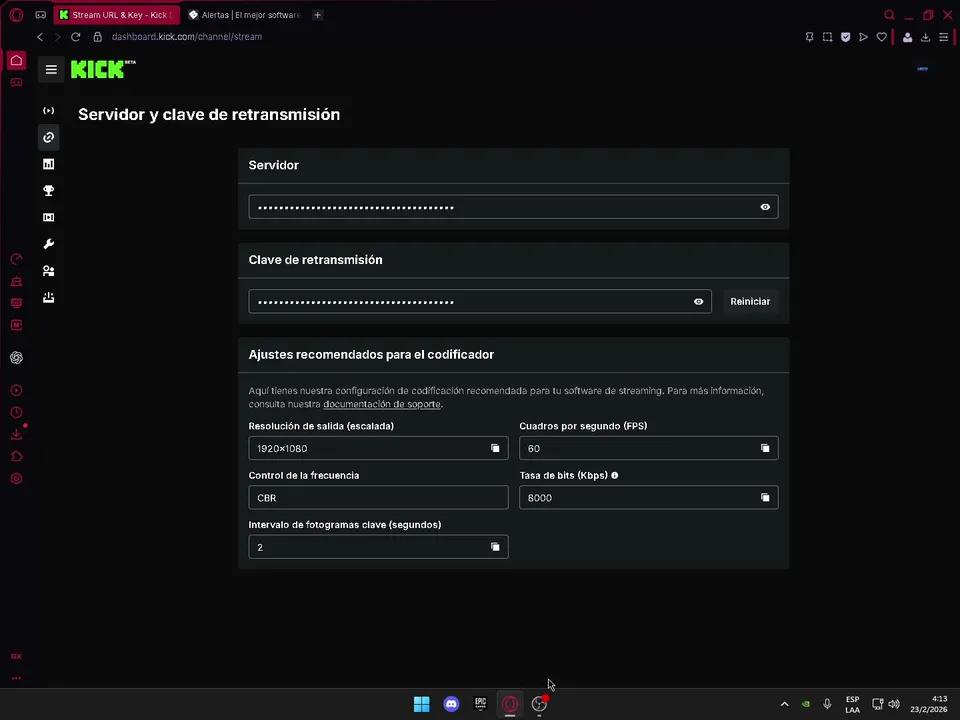The height and width of the screenshot is (720, 960).
Task: Copy the 8000 bitrate value
Action: [x=765, y=498]
